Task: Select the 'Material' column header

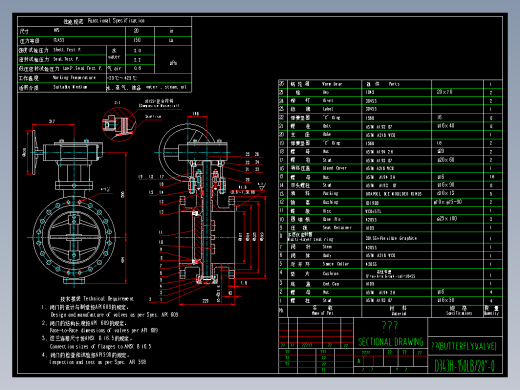Action: click(x=398, y=314)
